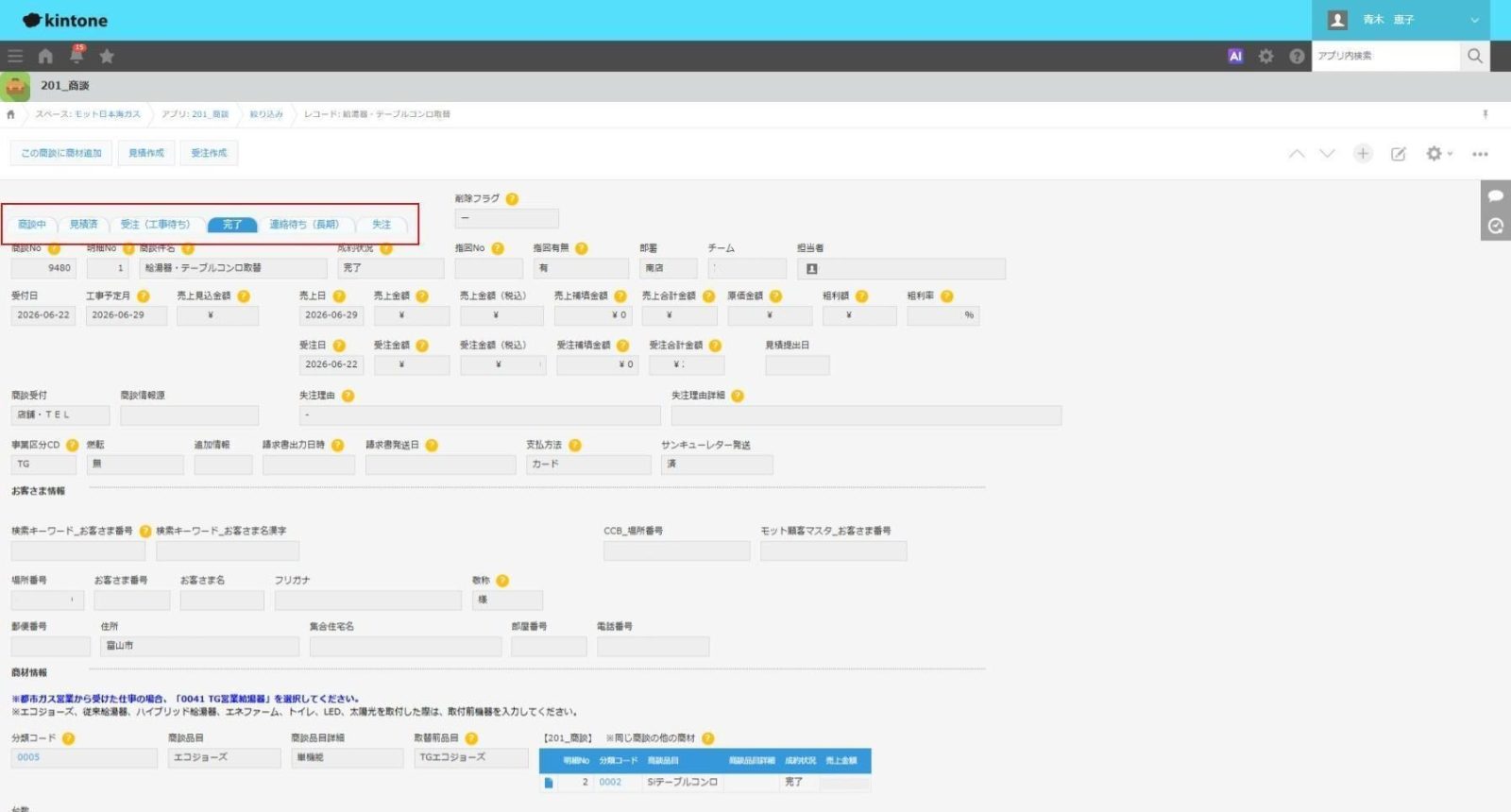
Task: Open the comments speech bubble icon
Action: (1496, 195)
